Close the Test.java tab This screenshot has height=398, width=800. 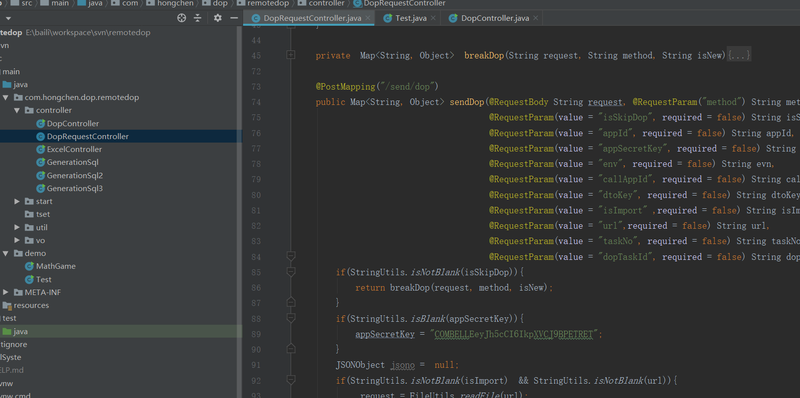coord(433,18)
